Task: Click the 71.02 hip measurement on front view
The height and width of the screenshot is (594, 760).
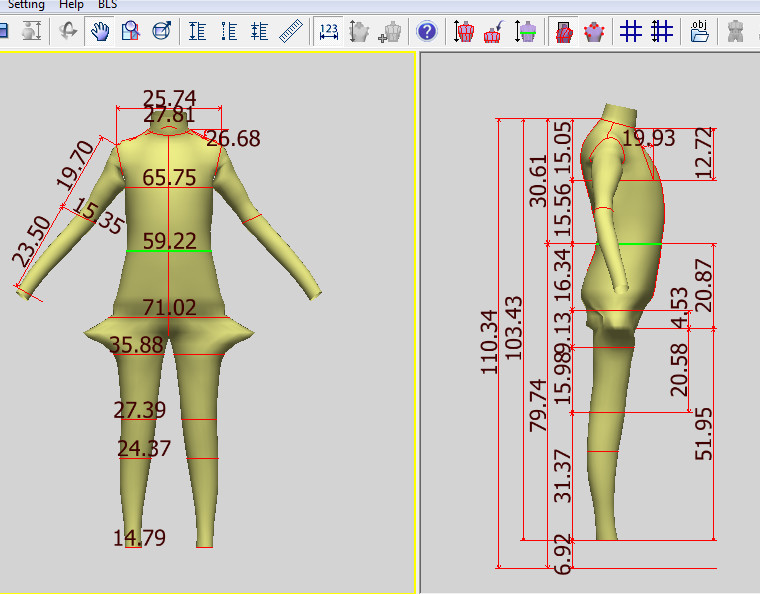Action: point(169,307)
